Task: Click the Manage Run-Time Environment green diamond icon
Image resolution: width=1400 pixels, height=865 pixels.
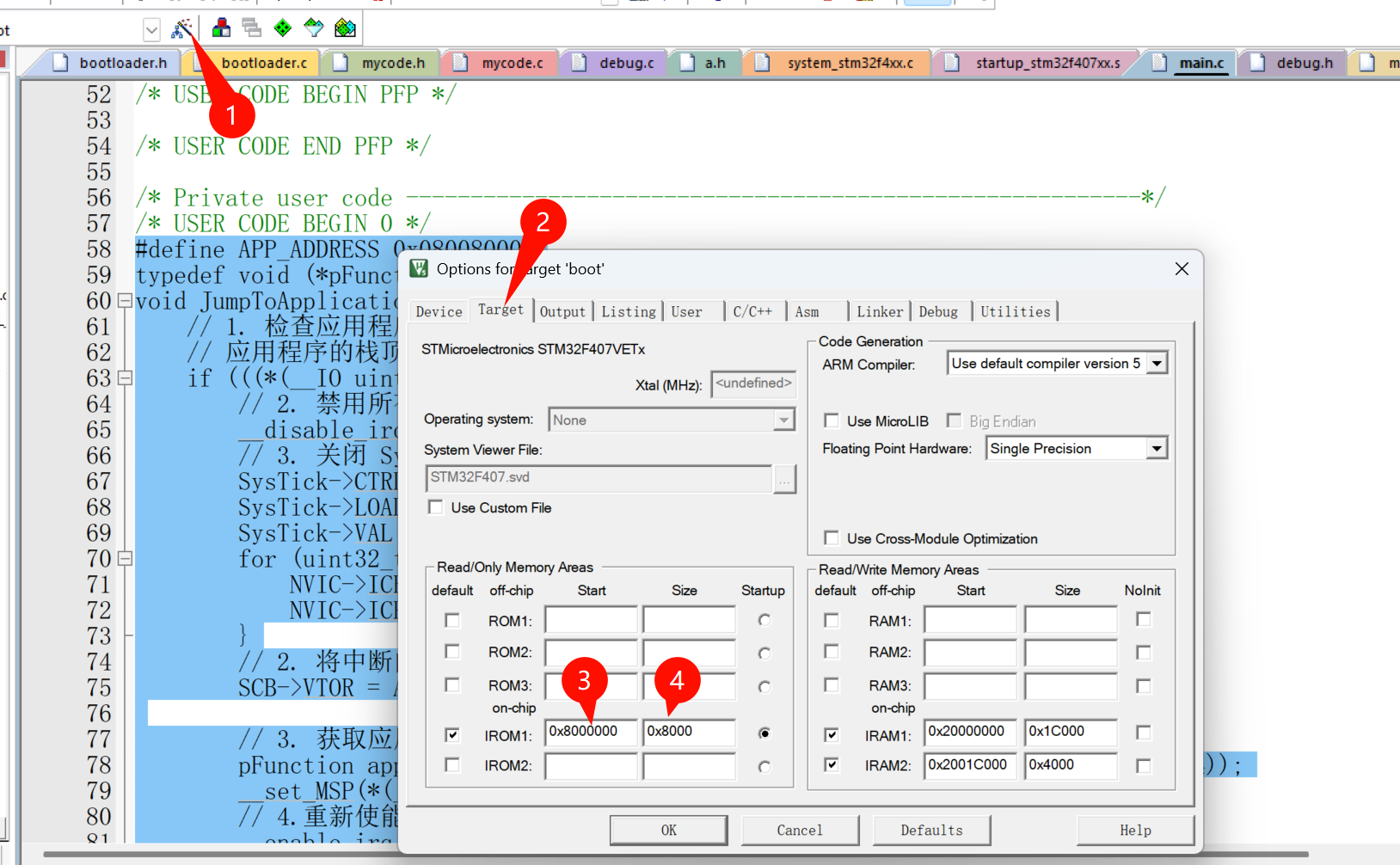Action: click(x=283, y=28)
